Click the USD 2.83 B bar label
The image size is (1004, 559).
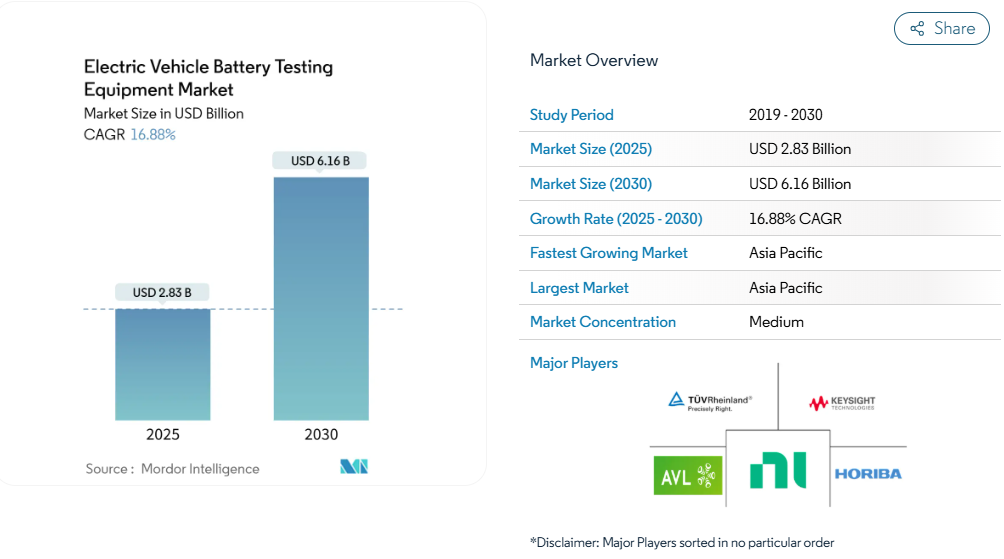[x=163, y=292]
